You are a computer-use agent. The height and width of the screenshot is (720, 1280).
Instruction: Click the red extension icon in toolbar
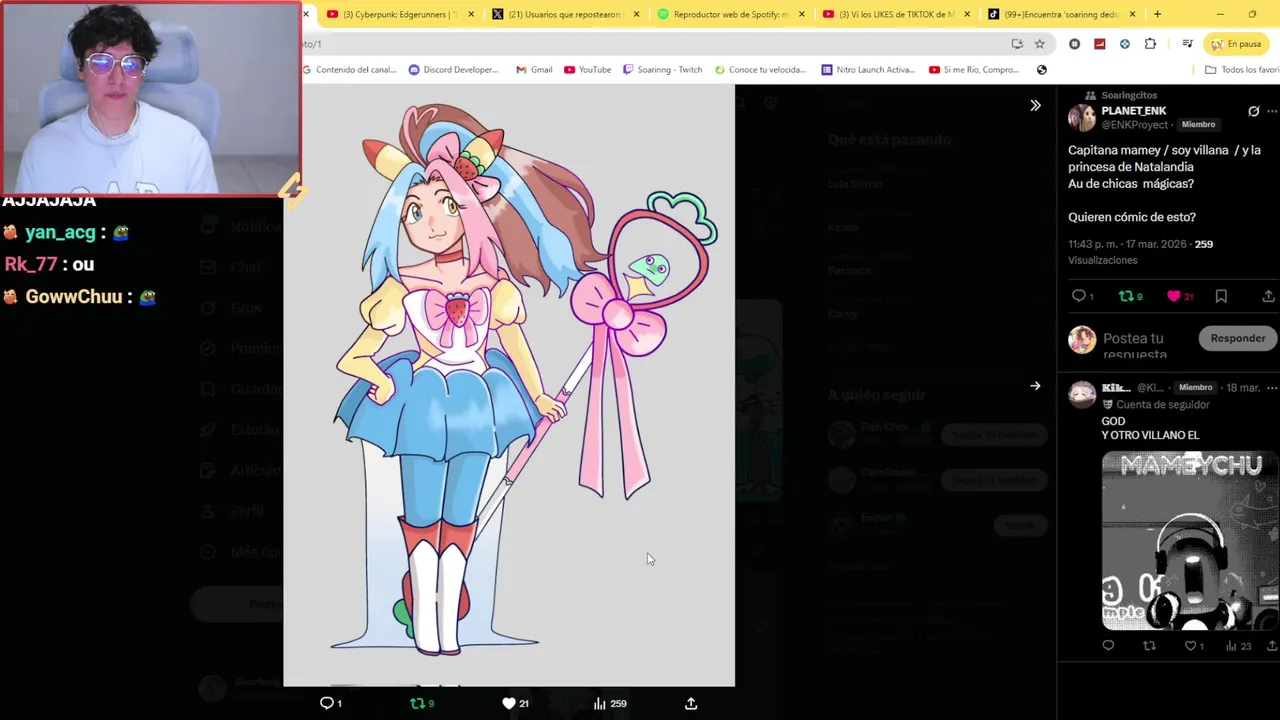point(1100,44)
